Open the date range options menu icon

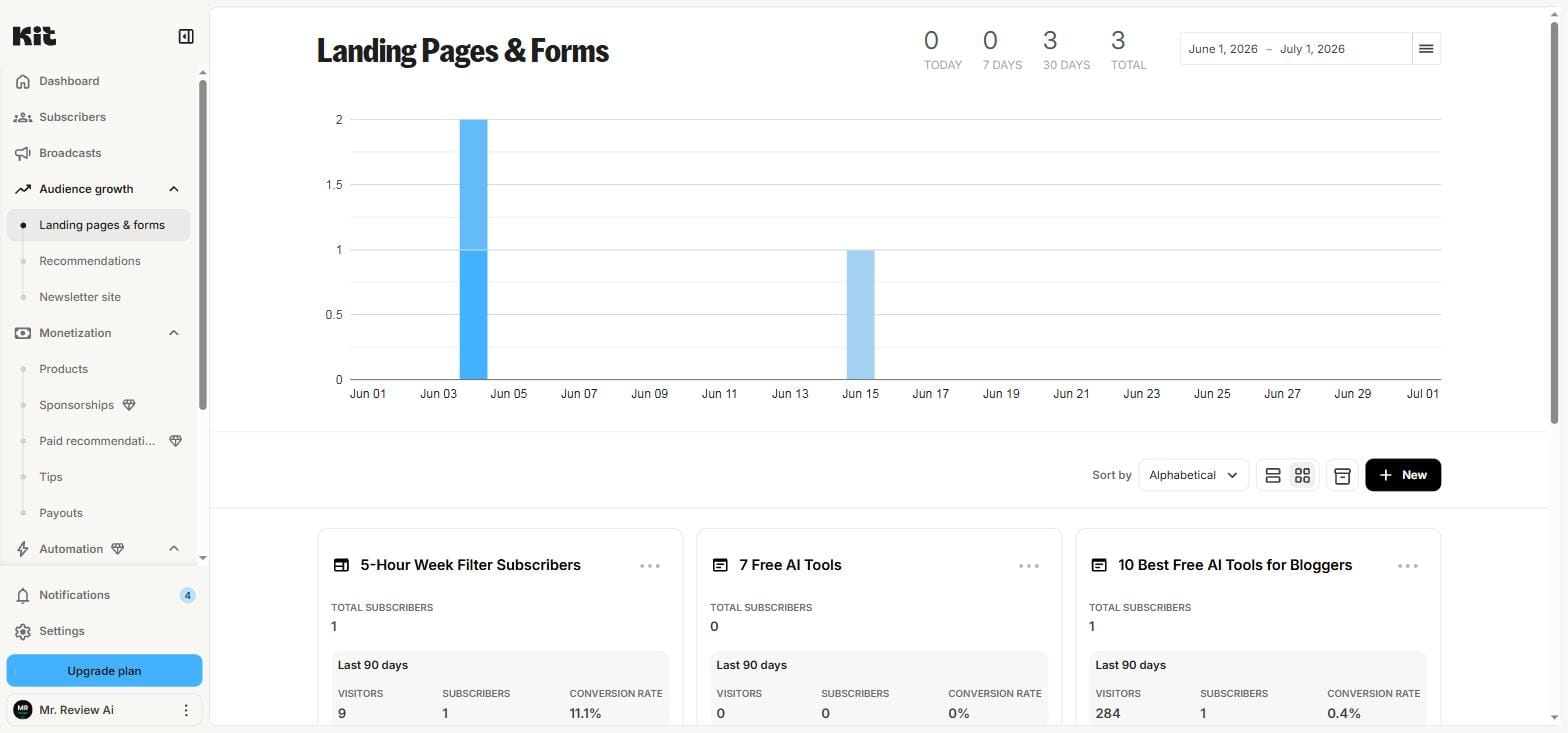[1426, 49]
